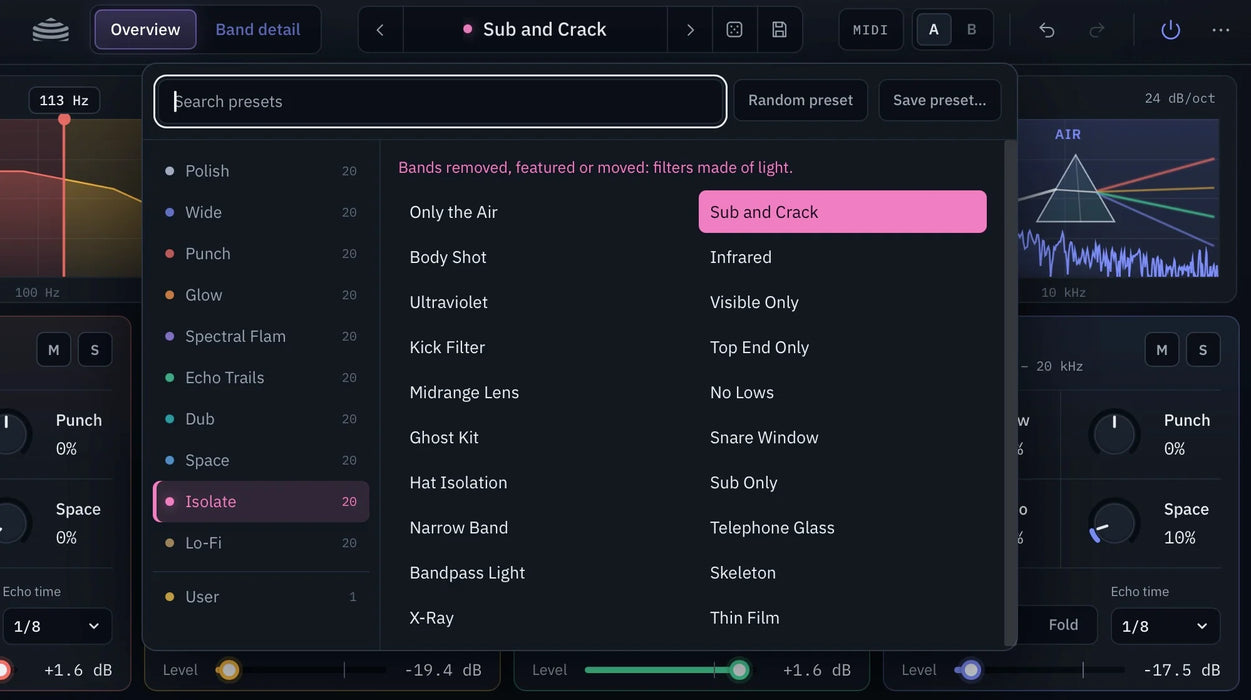Select highlighted Sub and Crack preset

coord(842,212)
